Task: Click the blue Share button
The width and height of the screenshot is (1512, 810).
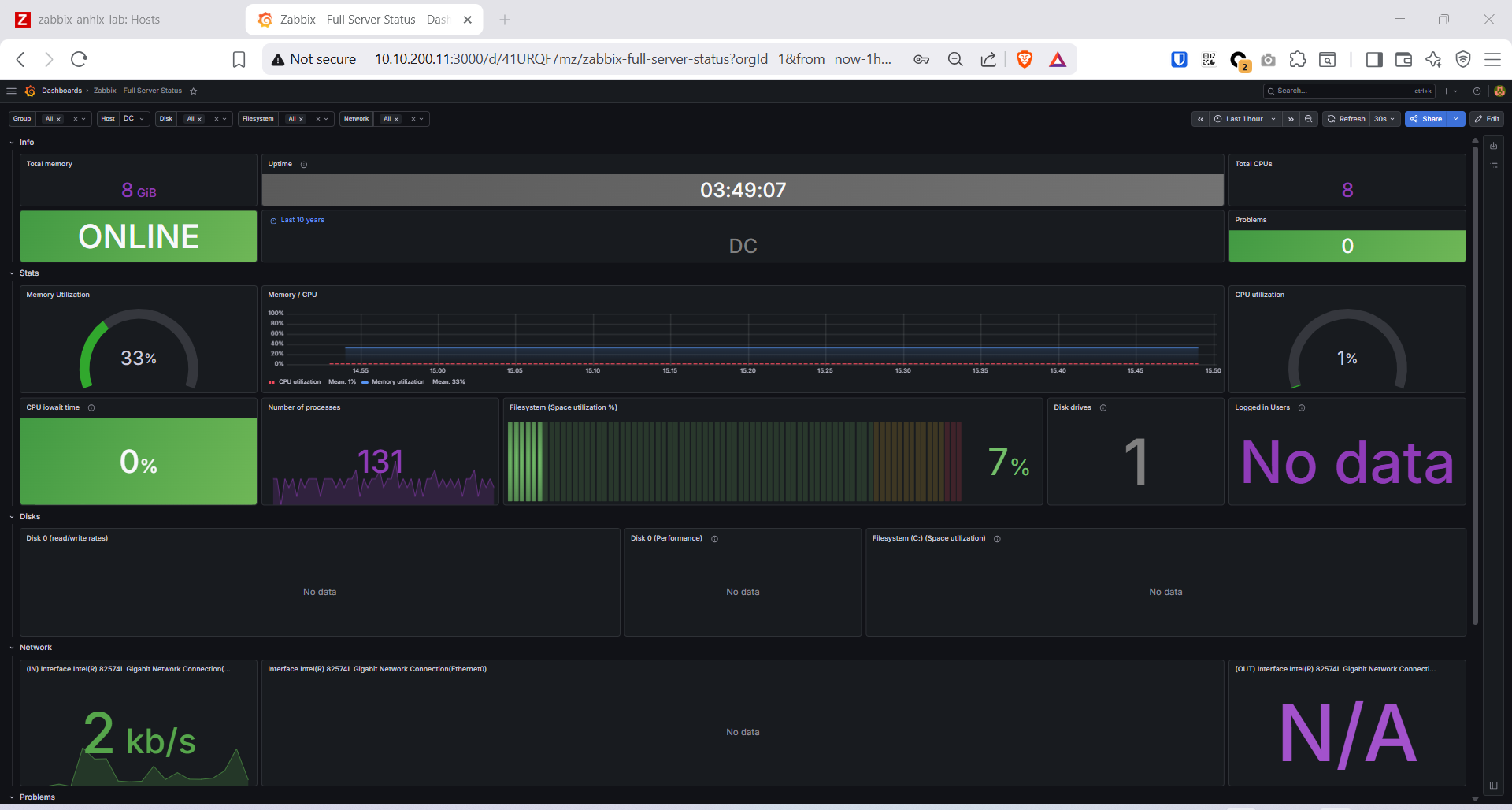Action: tap(1426, 119)
